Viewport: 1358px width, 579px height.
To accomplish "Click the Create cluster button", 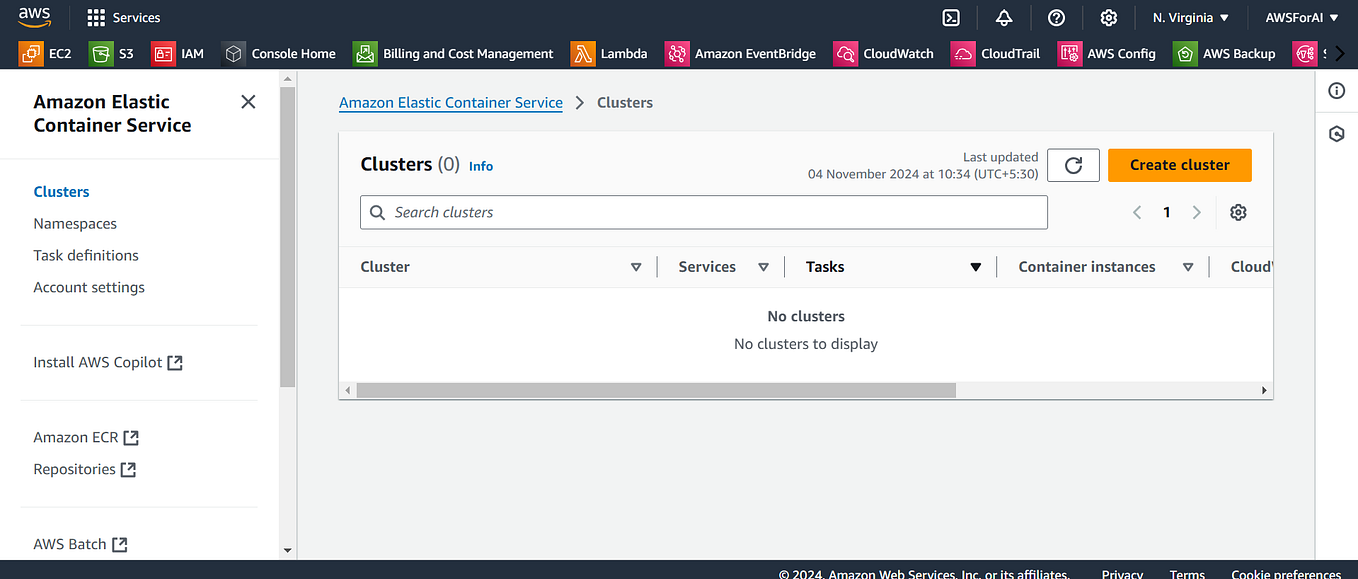I will pyautogui.click(x=1179, y=164).
